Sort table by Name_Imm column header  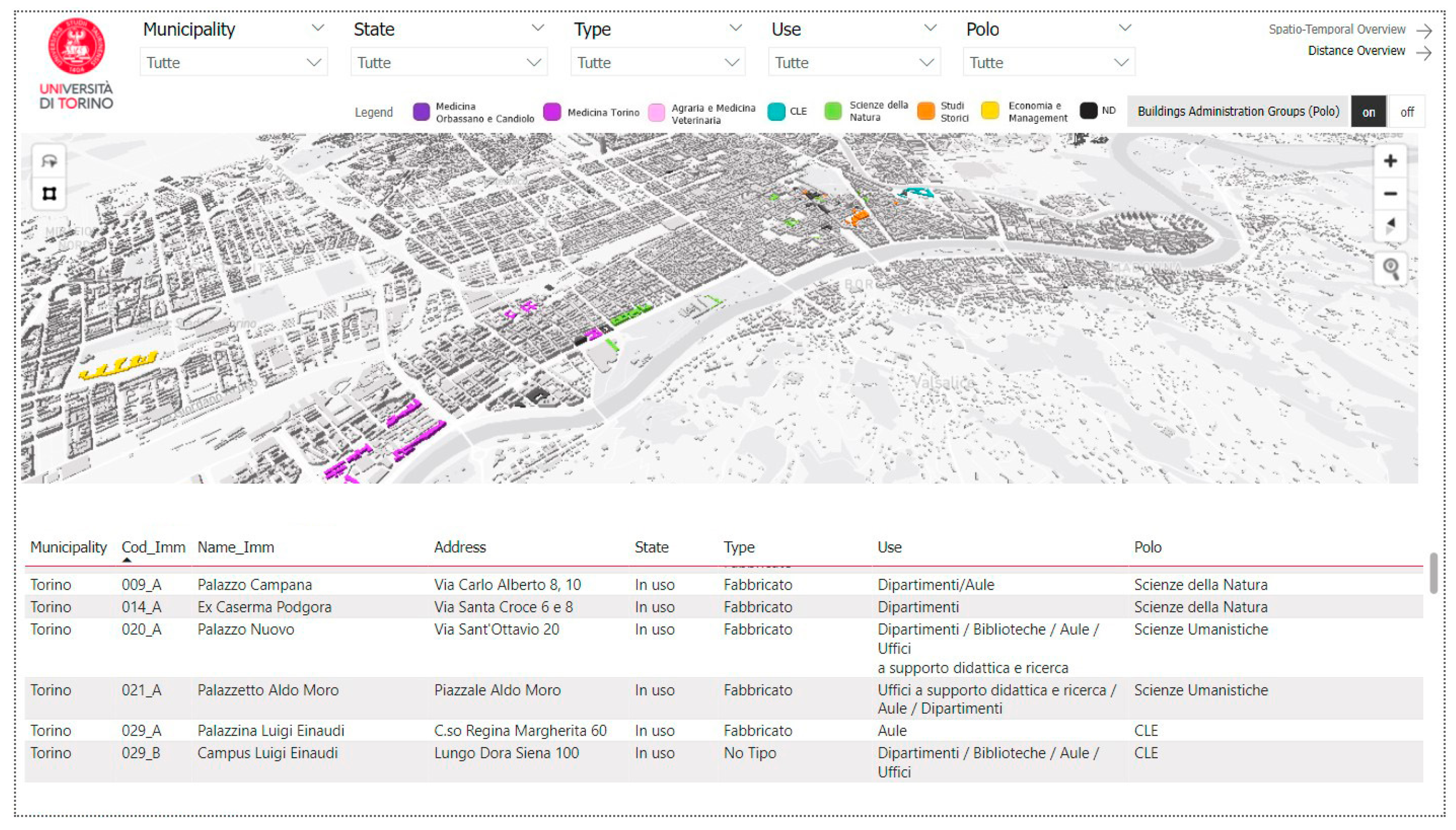pyautogui.click(x=236, y=547)
